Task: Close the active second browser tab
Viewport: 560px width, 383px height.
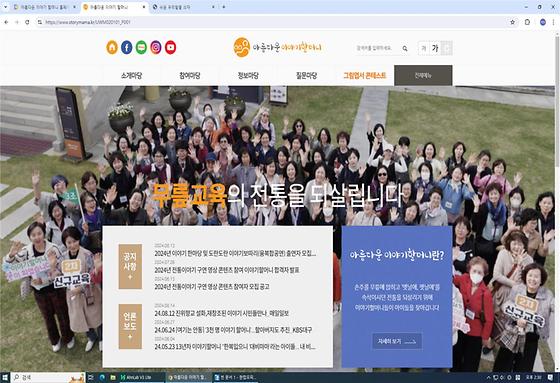Action: click(x=144, y=7)
